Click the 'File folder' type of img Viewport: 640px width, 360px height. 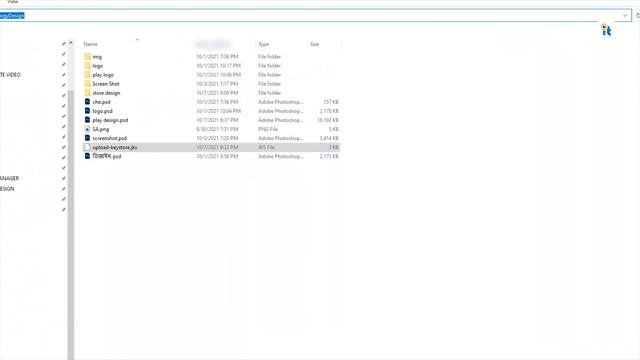[x=269, y=57]
